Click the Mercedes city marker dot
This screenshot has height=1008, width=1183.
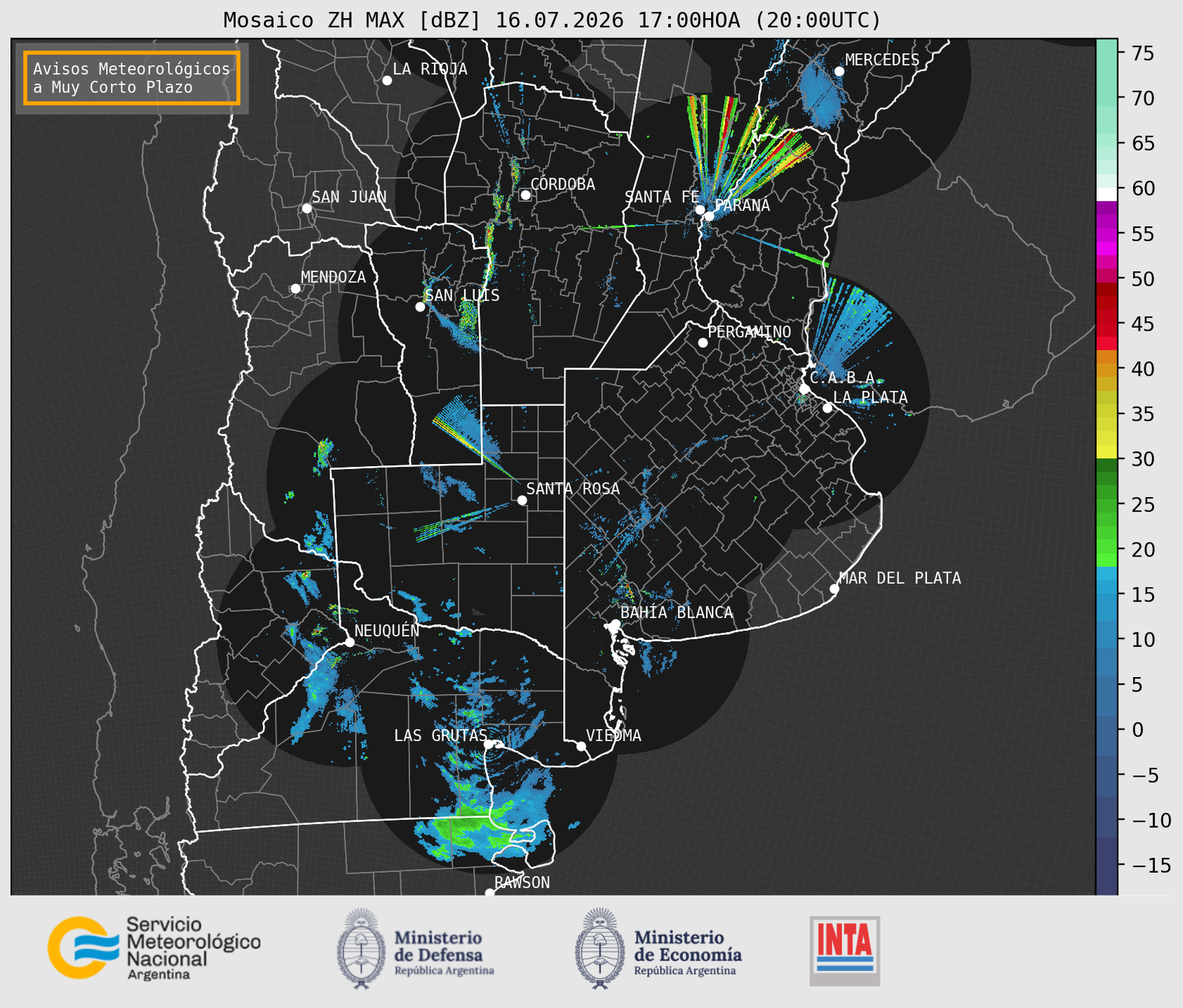coord(839,71)
